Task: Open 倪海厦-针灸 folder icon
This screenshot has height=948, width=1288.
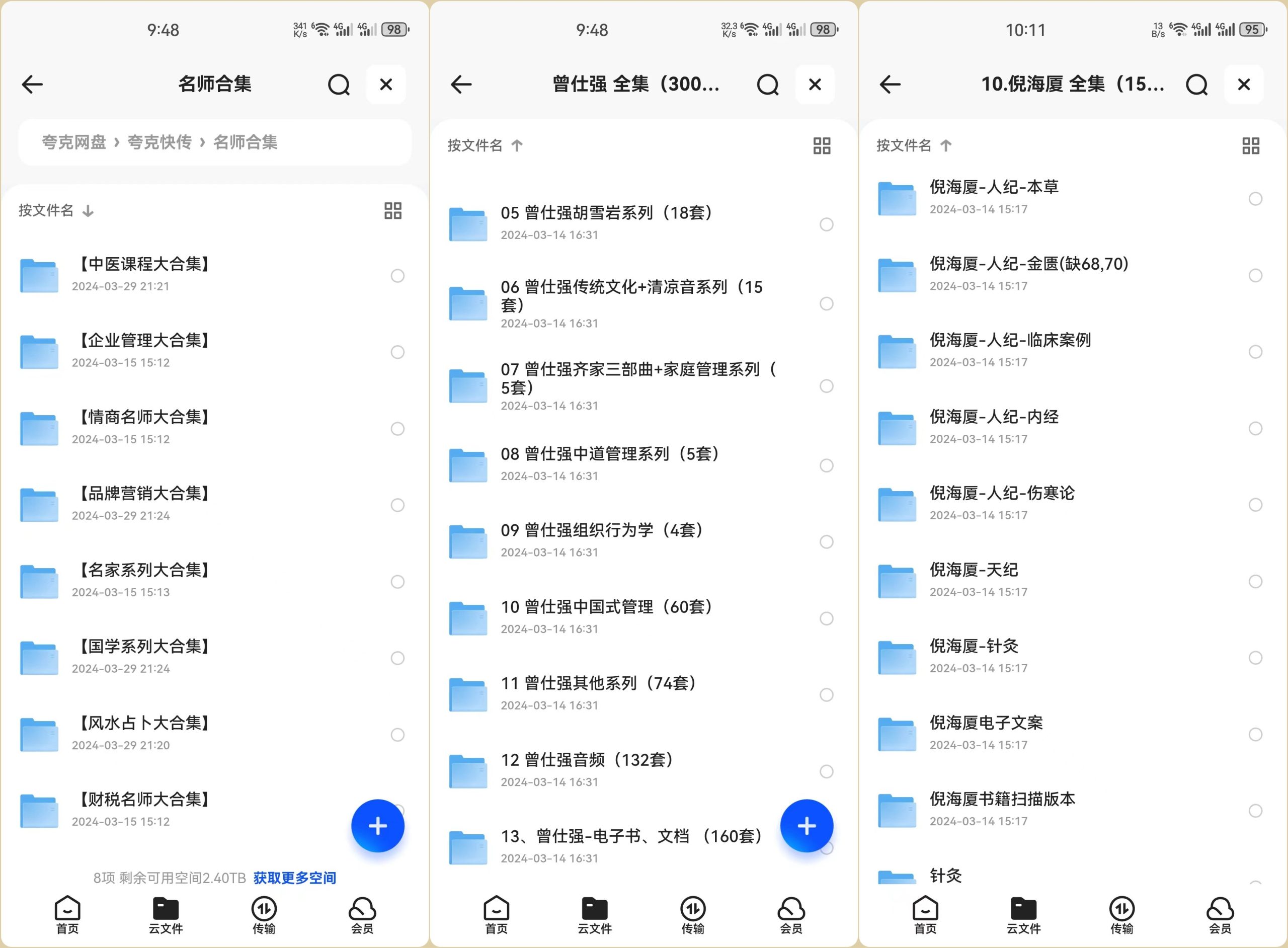Action: point(897,657)
